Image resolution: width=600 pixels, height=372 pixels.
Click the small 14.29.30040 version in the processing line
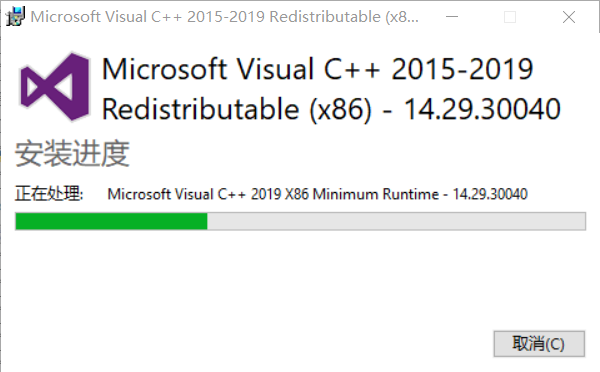pos(490,194)
